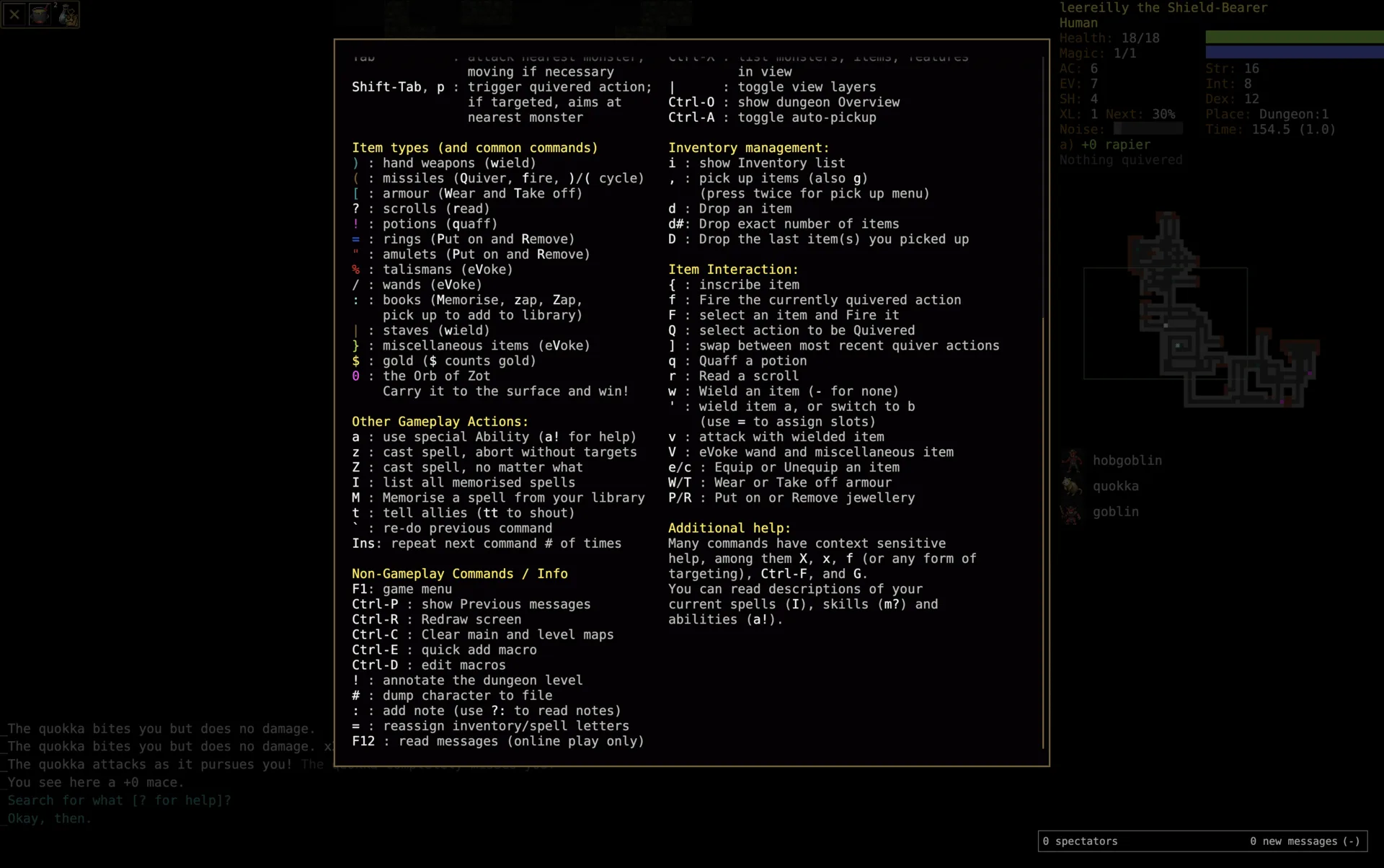
Task: Click the 'Search for what [? for help]?' message
Action: coord(119,800)
